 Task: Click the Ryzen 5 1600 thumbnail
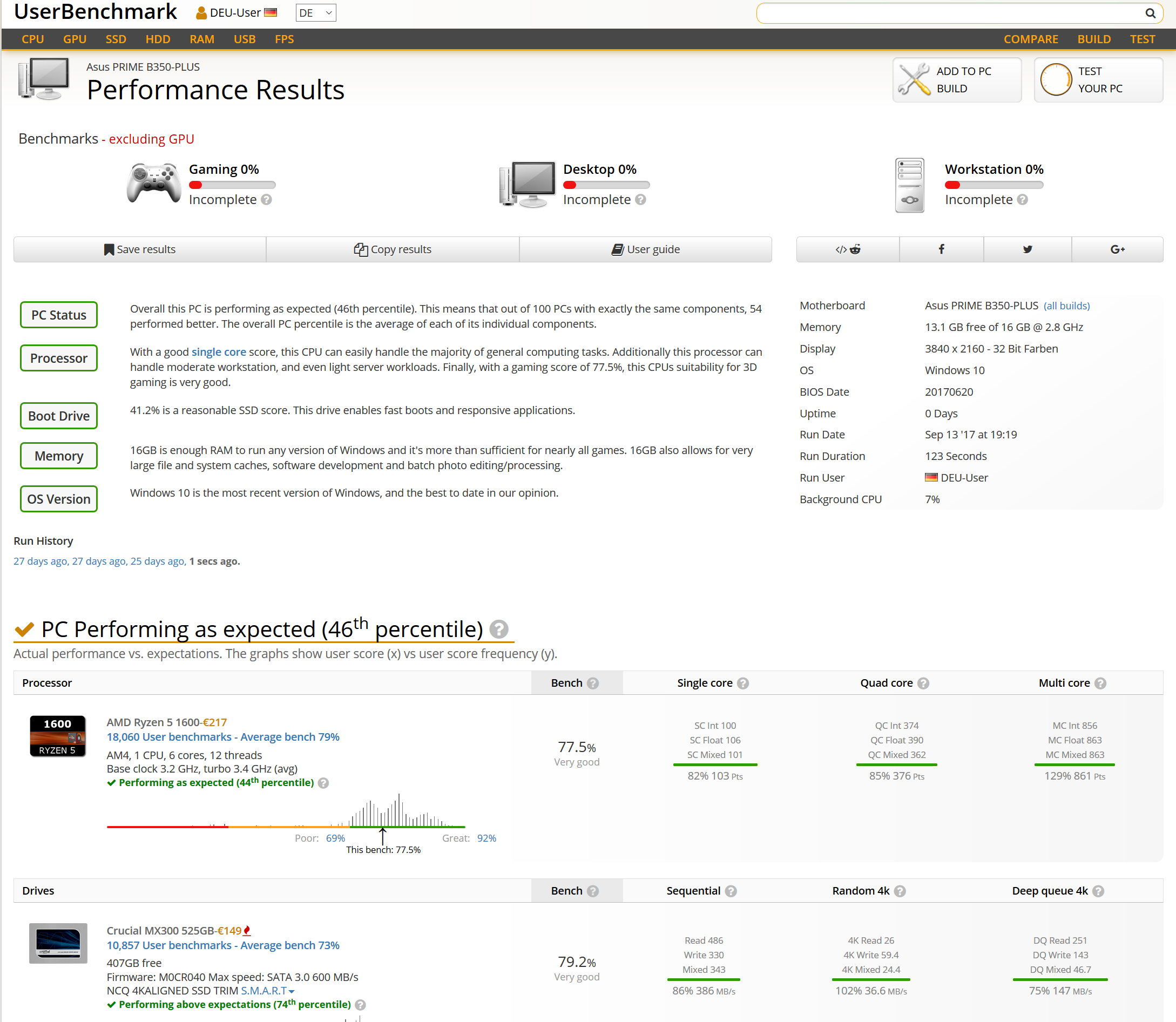(58, 736)
